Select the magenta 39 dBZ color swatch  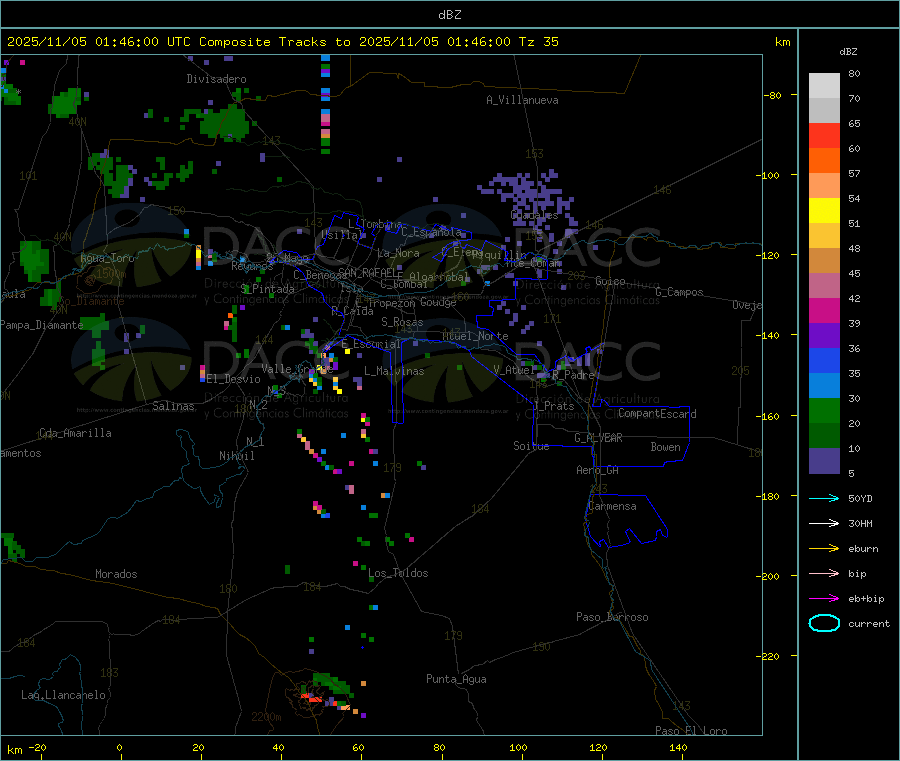point(824,310)
